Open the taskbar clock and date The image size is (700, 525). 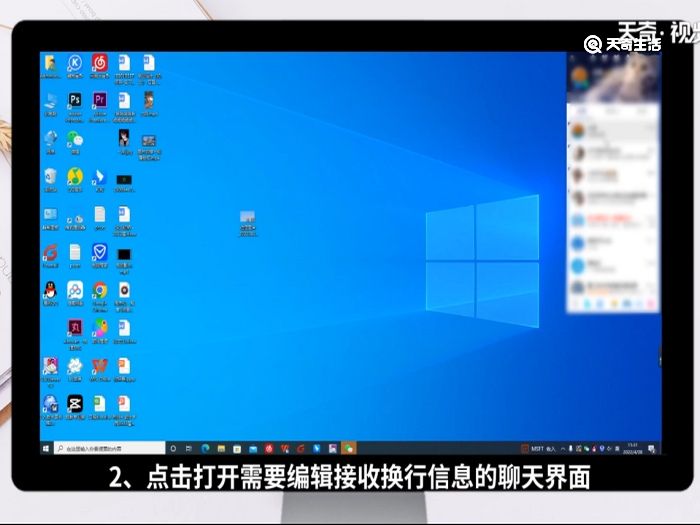pos(633,449)
